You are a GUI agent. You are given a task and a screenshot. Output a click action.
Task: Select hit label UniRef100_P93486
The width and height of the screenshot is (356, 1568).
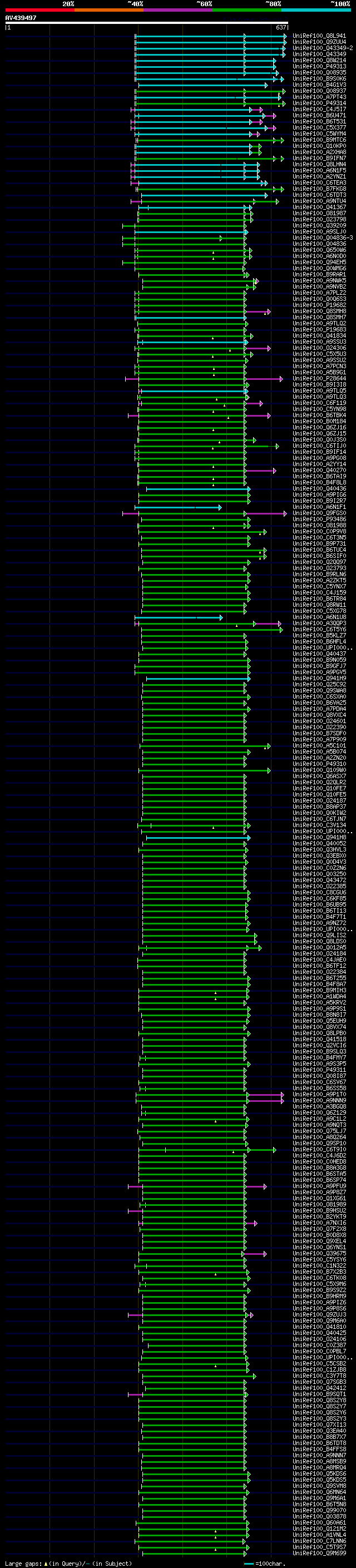(319, 519)
